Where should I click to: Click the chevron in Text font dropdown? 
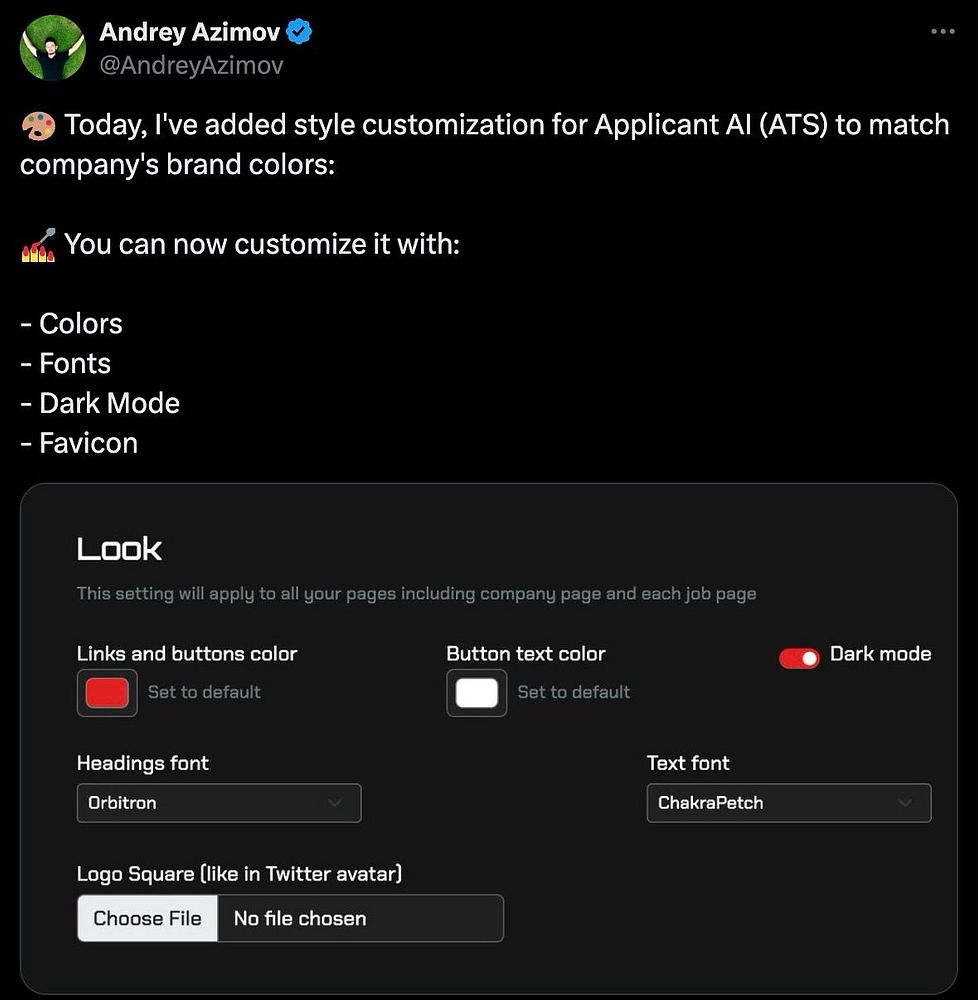click(905, 803)
